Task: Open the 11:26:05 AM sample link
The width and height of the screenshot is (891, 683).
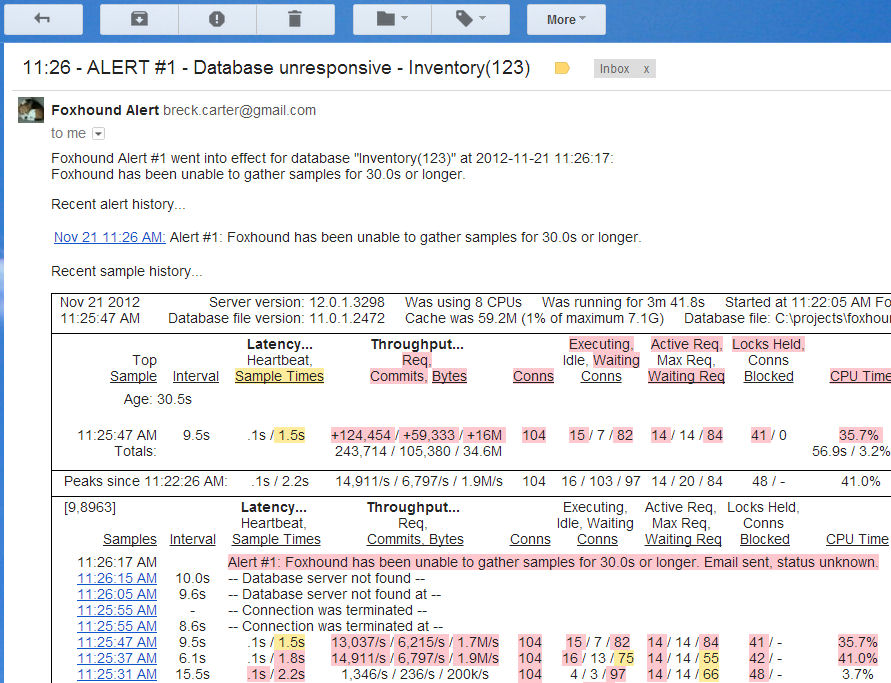Action: [x=117, y=594]
